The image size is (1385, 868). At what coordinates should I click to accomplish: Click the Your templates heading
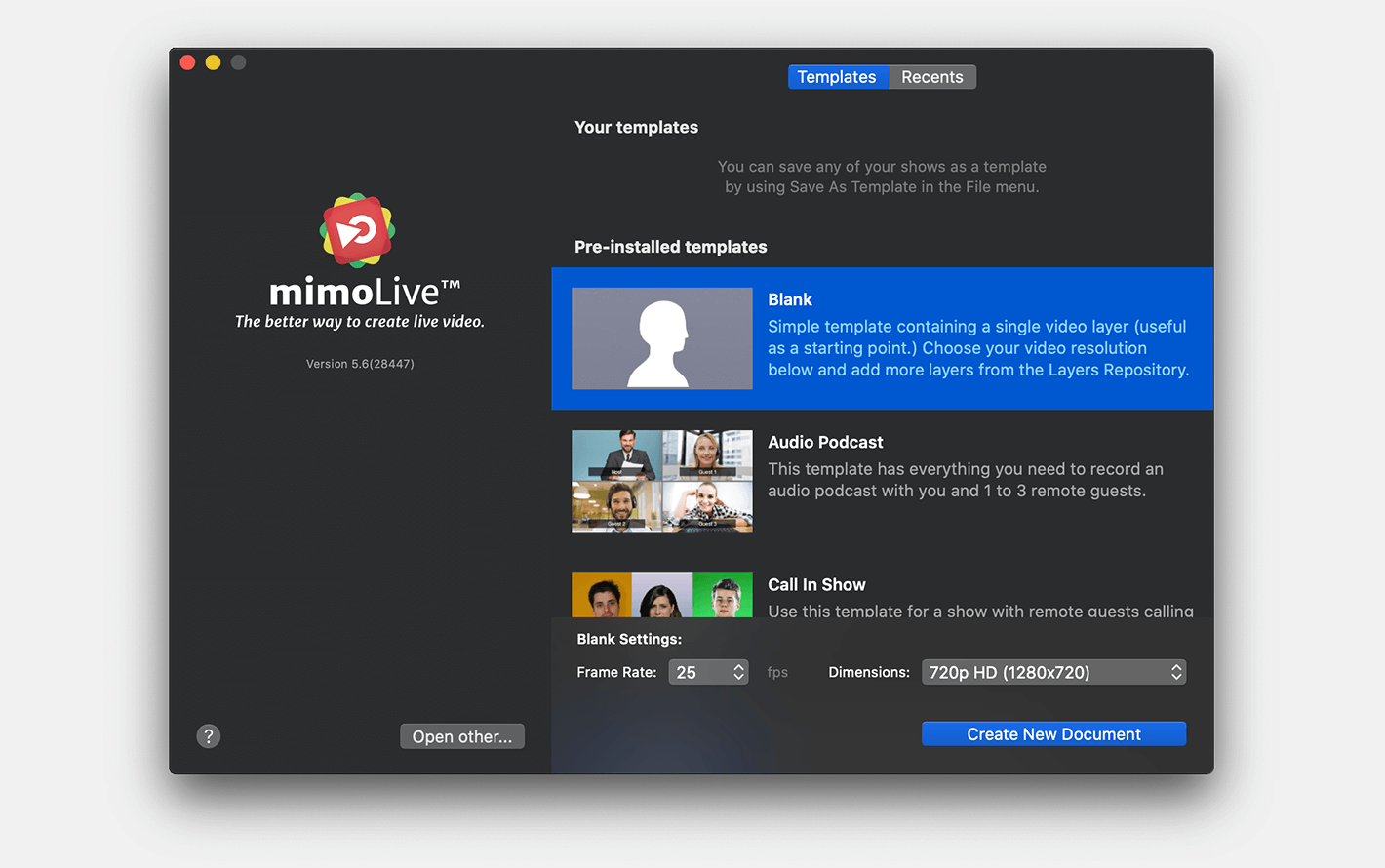coord(636,127)
